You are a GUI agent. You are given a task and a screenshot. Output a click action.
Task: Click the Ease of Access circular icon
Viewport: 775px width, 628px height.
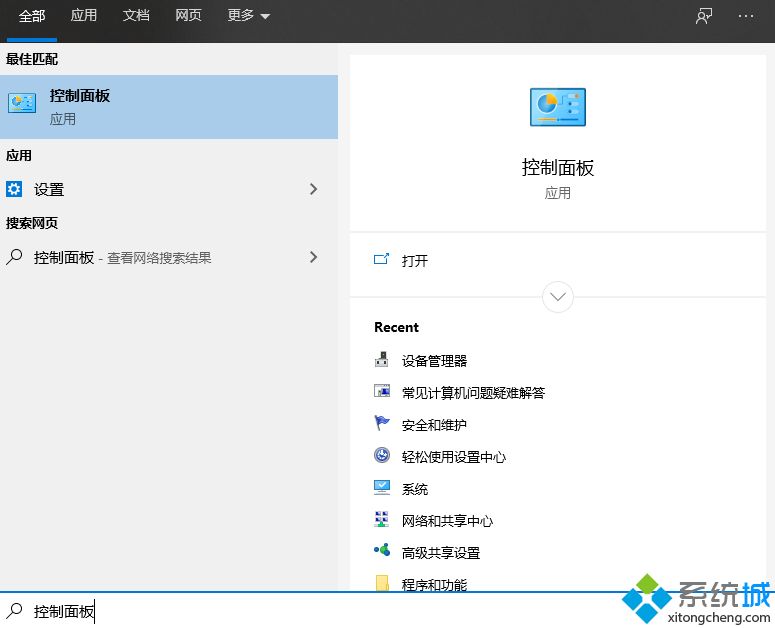pyautogui.click(x=382, y=455)
